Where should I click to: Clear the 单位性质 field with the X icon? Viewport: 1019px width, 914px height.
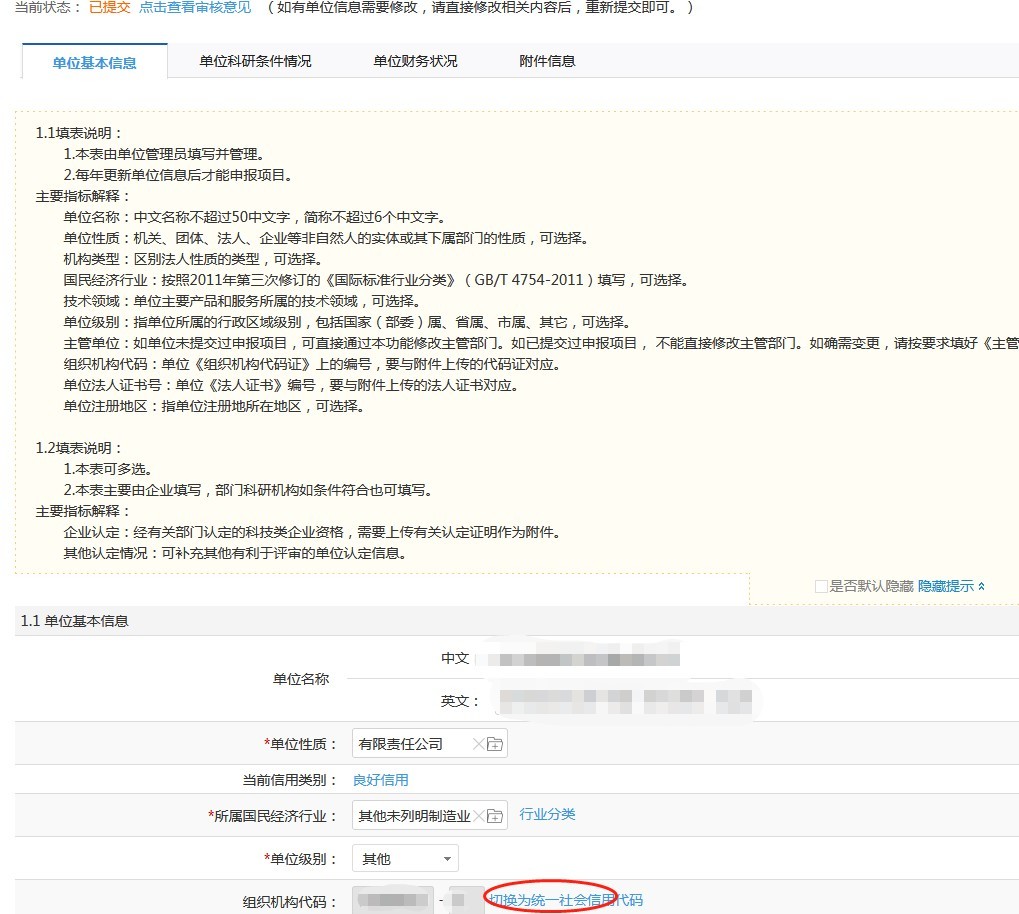pyautogui.click(x=478, y=744)
